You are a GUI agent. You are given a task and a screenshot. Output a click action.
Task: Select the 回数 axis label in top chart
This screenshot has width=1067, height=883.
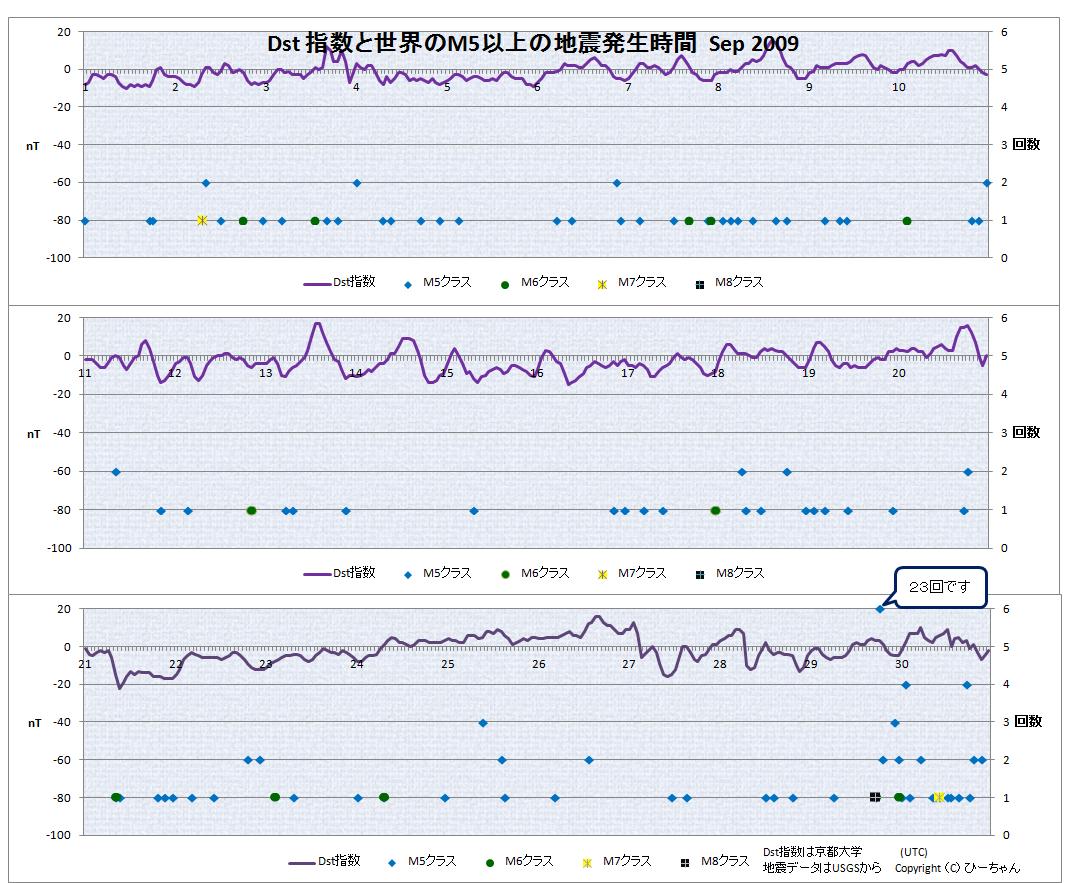(1026, 144)
